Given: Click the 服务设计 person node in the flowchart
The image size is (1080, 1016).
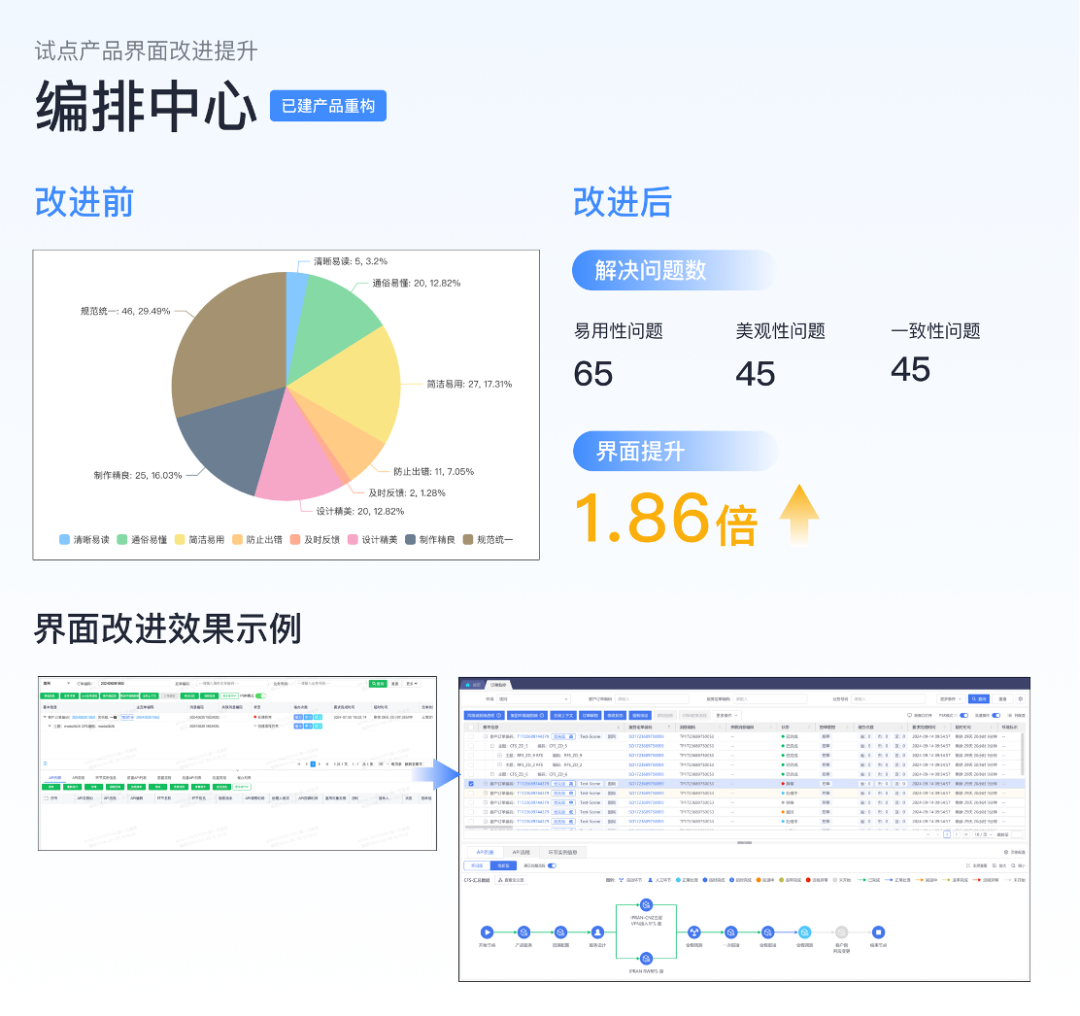Looking at the screenshot, I should pyautogui.click(x=597, y=932).
